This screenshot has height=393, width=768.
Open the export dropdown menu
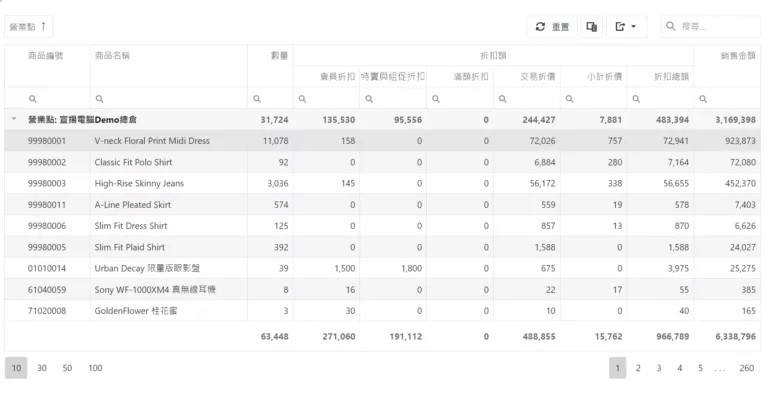(626, 27)
